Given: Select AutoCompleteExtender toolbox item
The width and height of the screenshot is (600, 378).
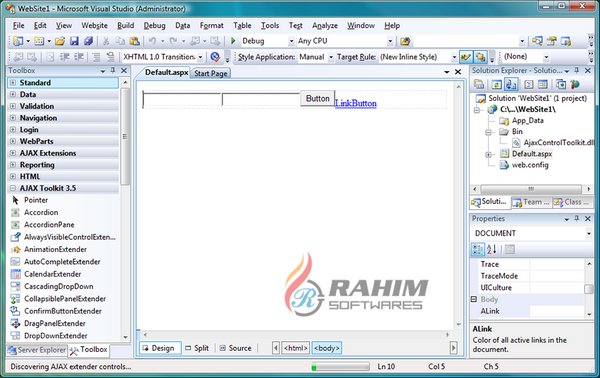Looking at the screenshot, I should click(62, 262).
